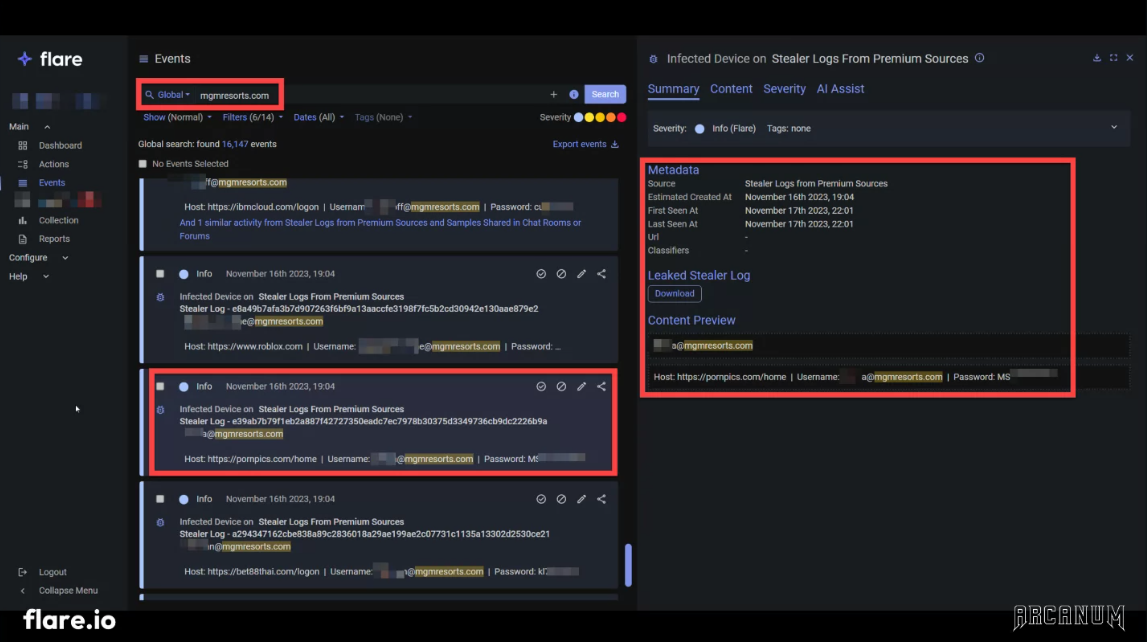Filter by yellow severity dot
1147x642 pixels.
[590, 118]
